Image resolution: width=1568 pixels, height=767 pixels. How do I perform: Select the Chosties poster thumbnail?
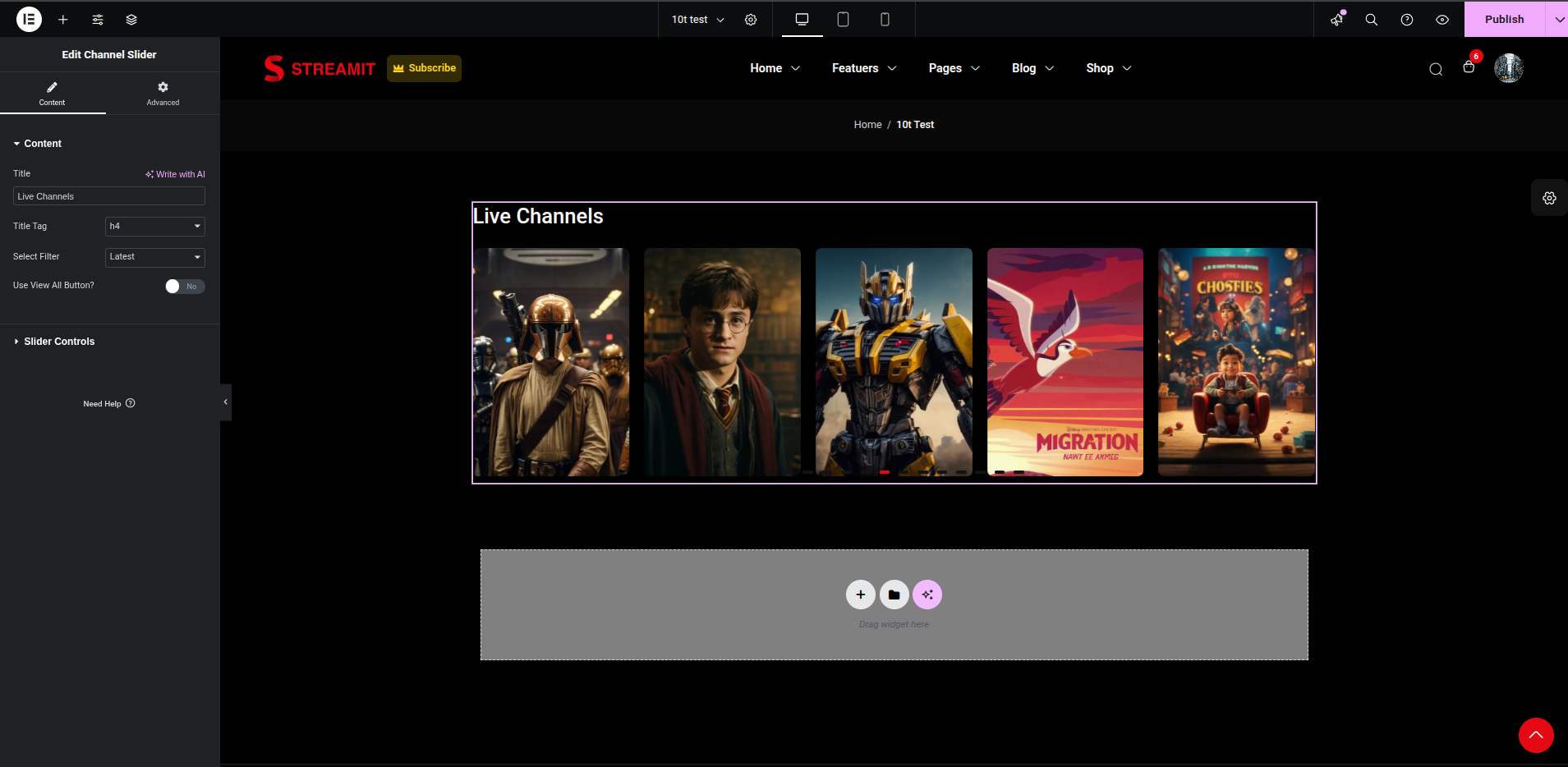(x=1236, y=362)
